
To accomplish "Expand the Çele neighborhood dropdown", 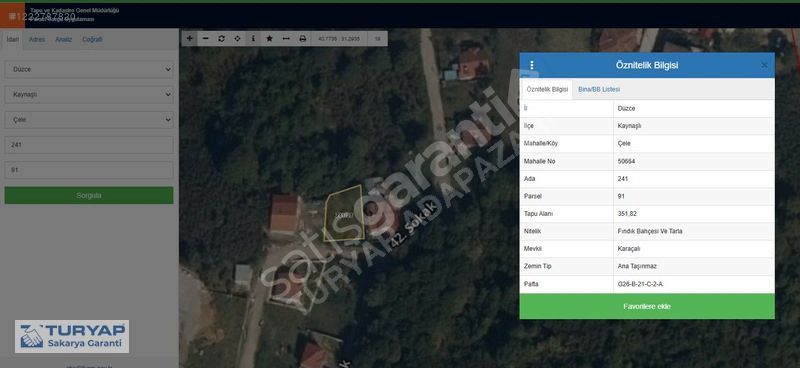I will tap(89, 120).
